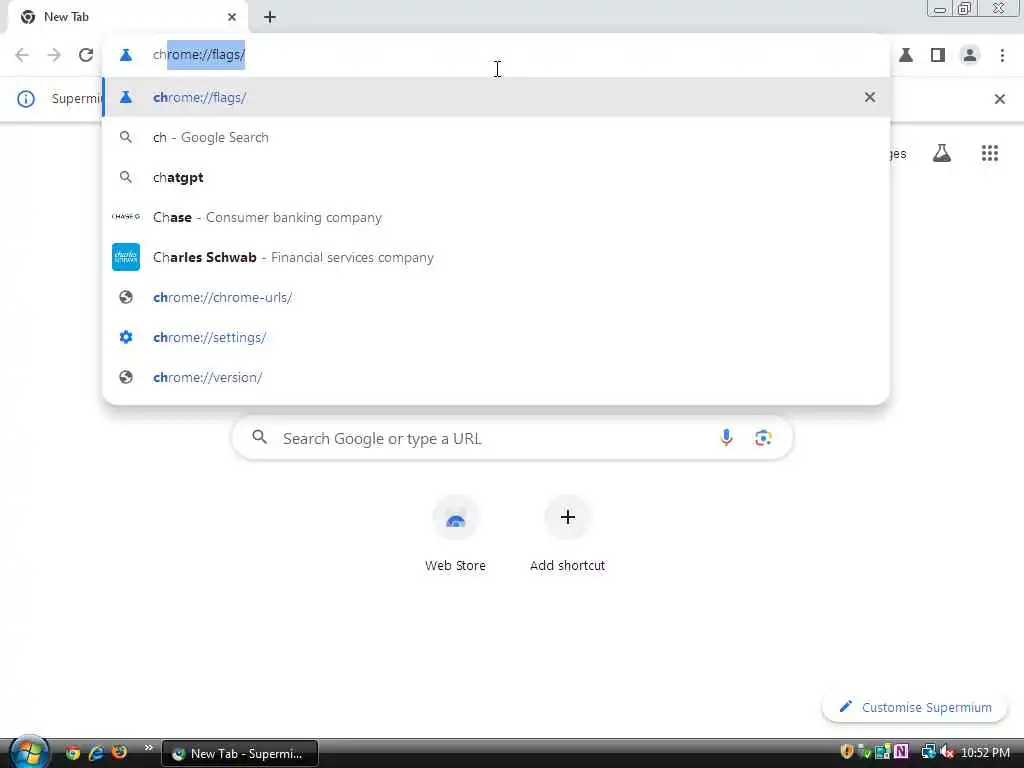Open the experiments flask icon in toolbar
Viewport: 1024px width, 768px height.
[x=906, y=55]
